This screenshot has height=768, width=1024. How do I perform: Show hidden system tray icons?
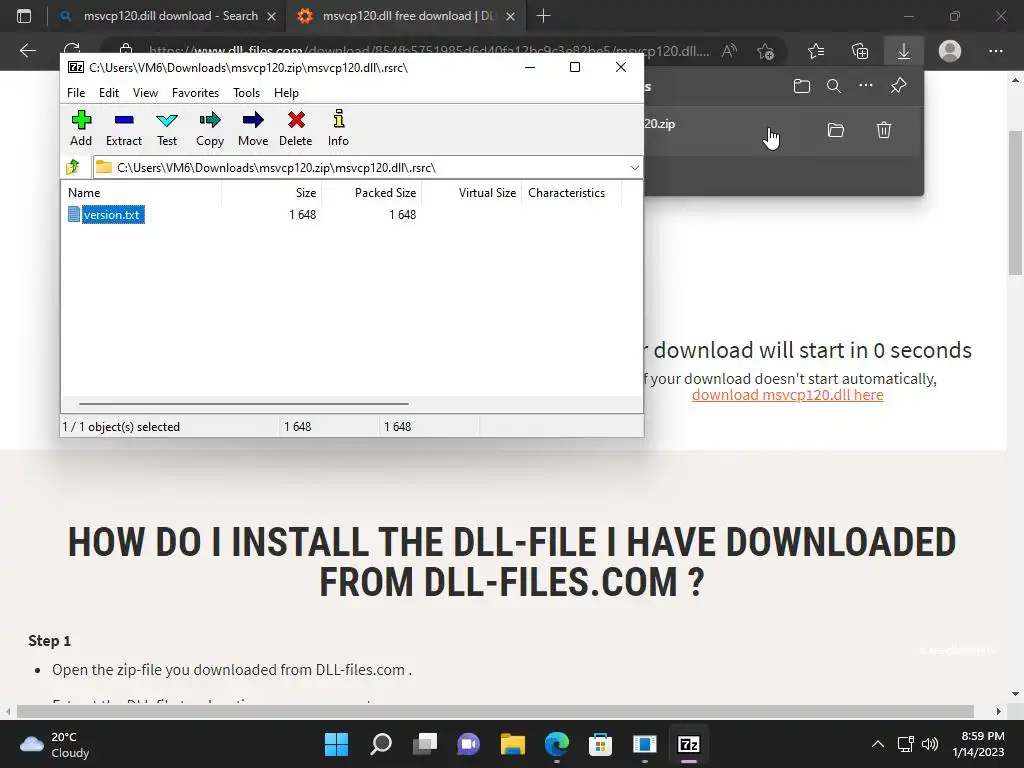[878, 744]
